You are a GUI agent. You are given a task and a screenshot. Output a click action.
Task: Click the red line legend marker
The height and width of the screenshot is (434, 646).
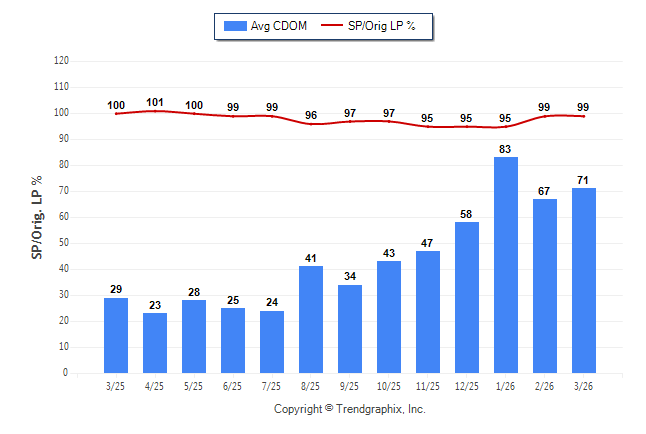pyautogui.click(x=333, y=26)
